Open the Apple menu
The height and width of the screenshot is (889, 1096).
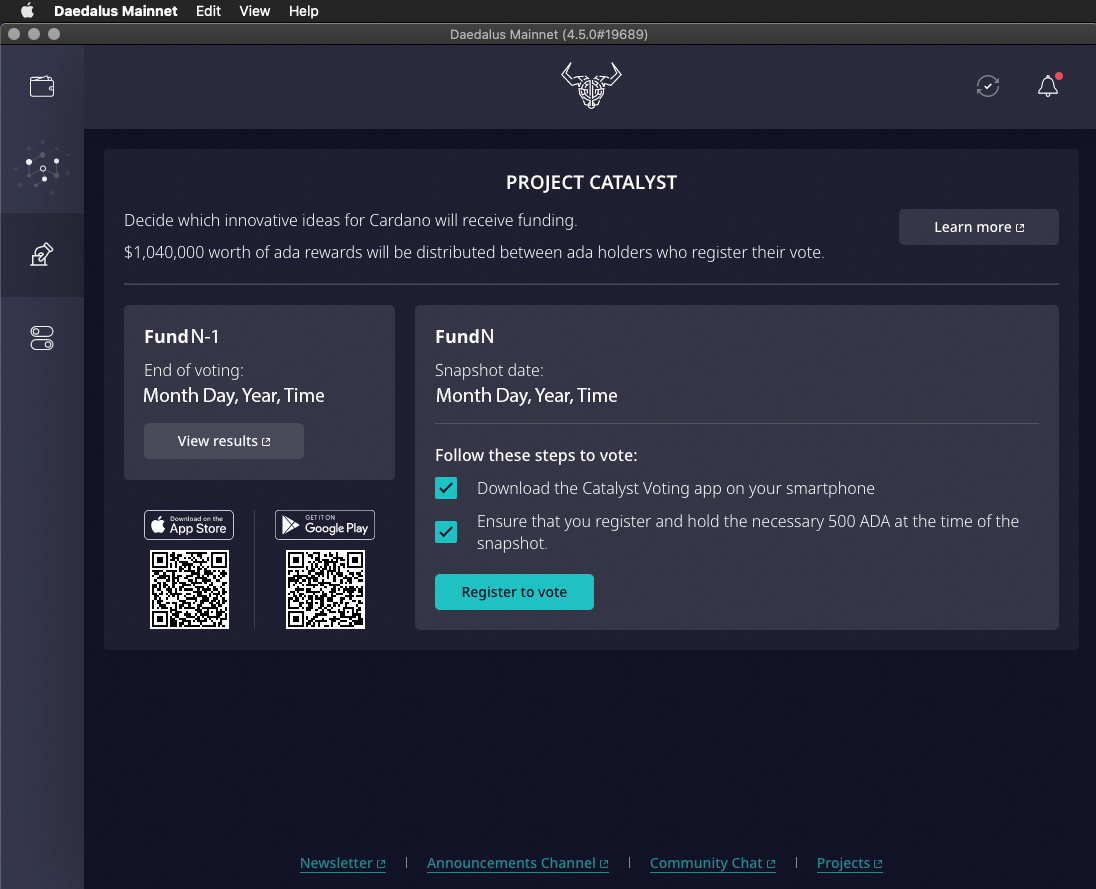click(27, 11)
